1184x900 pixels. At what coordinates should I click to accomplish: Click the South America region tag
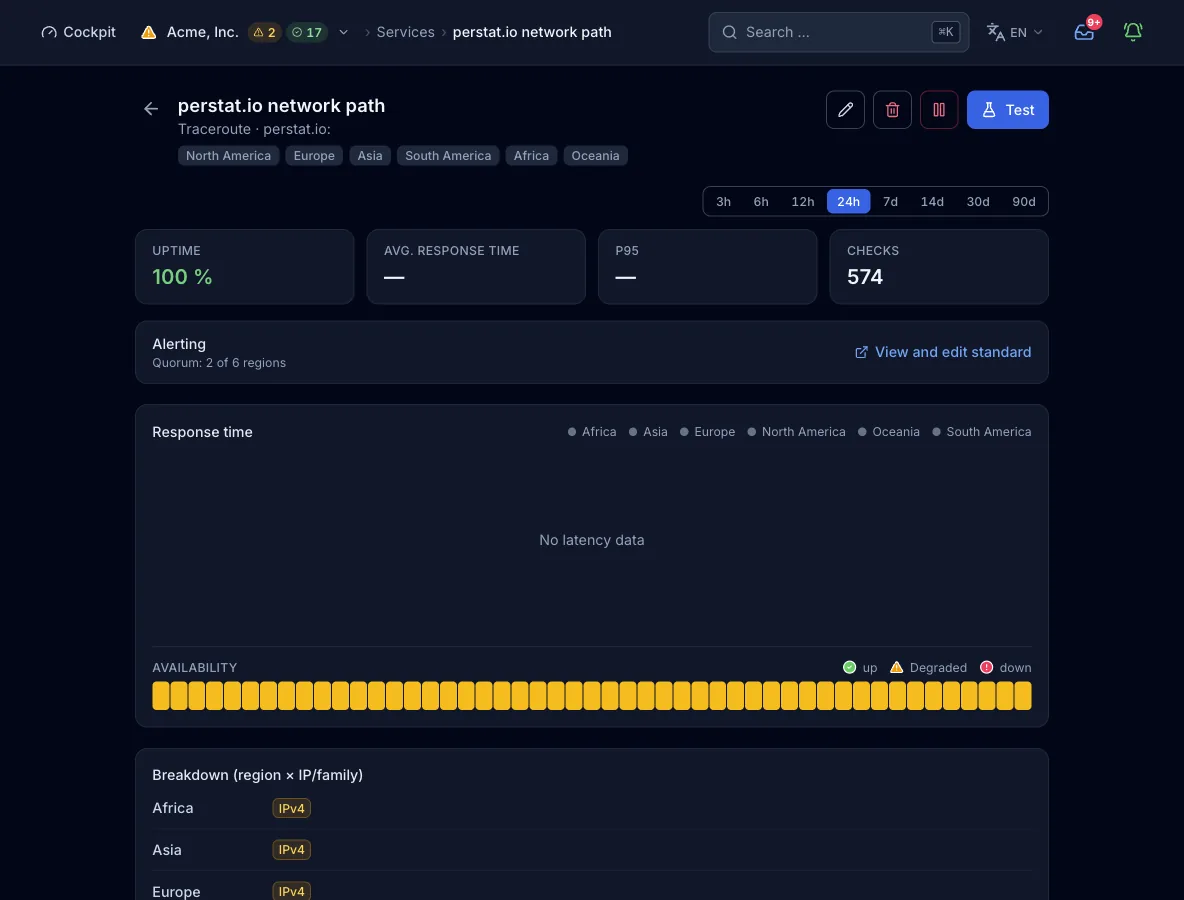pyautogui.click(x=448, y=156)
